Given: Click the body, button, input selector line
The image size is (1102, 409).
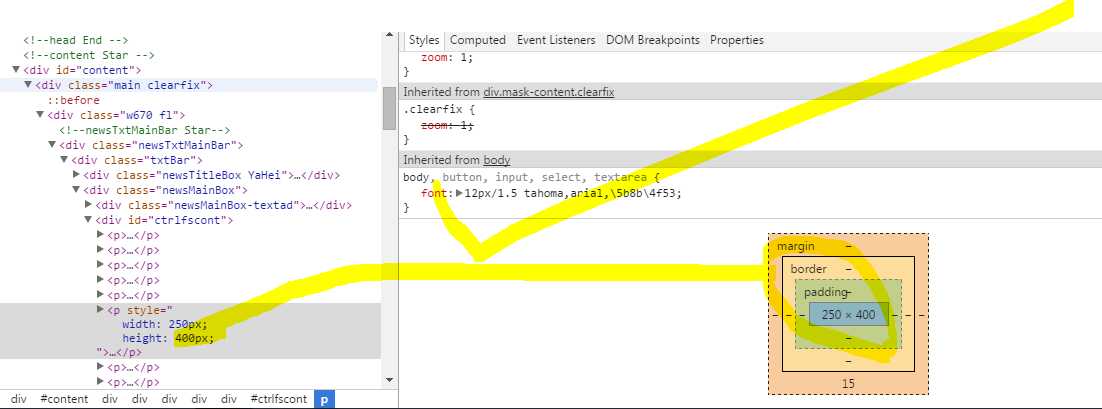Looking at the screenshot, I should point(532,177).
